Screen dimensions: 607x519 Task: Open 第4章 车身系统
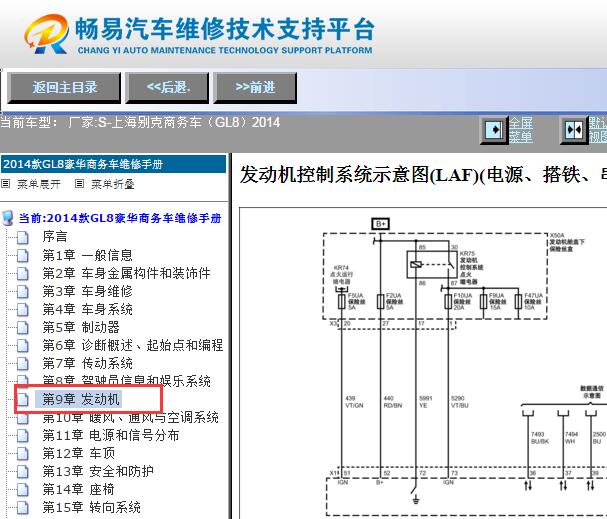pyautogui.click(x=87, y=309)
